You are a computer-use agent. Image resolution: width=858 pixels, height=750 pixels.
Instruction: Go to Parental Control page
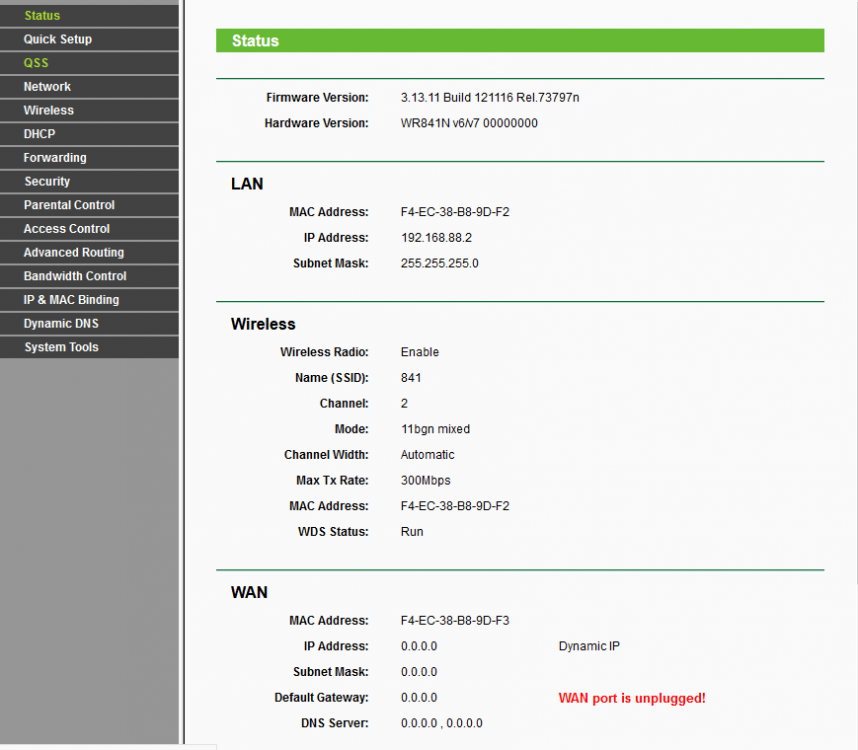point(69,205)
